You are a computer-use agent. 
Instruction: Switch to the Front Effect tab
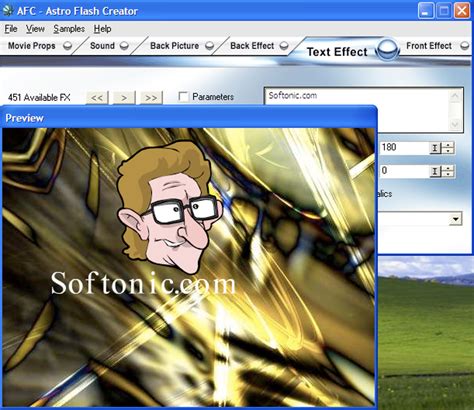[x=429, y=46]
